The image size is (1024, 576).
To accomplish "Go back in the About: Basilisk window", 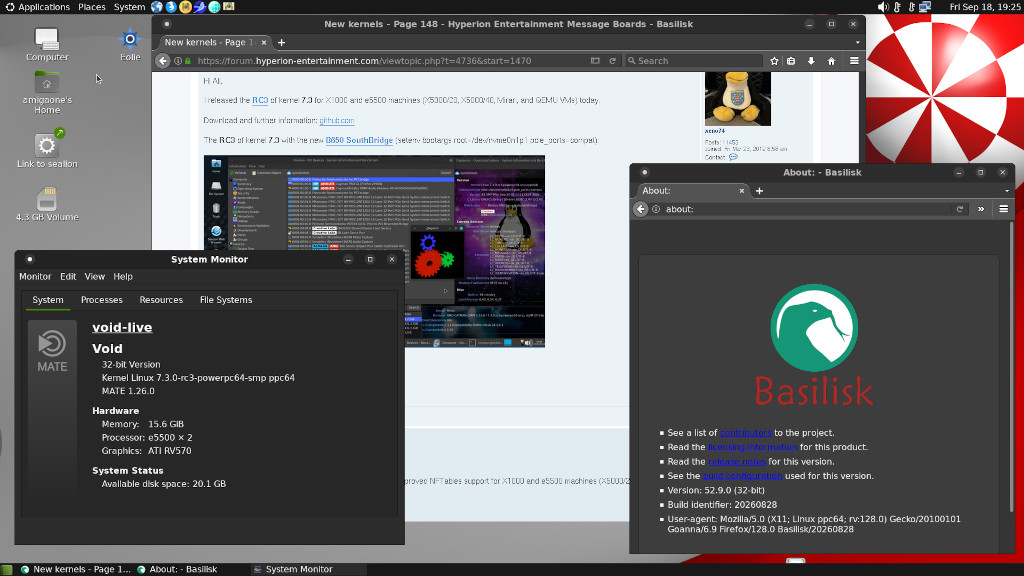I will 640,209.
